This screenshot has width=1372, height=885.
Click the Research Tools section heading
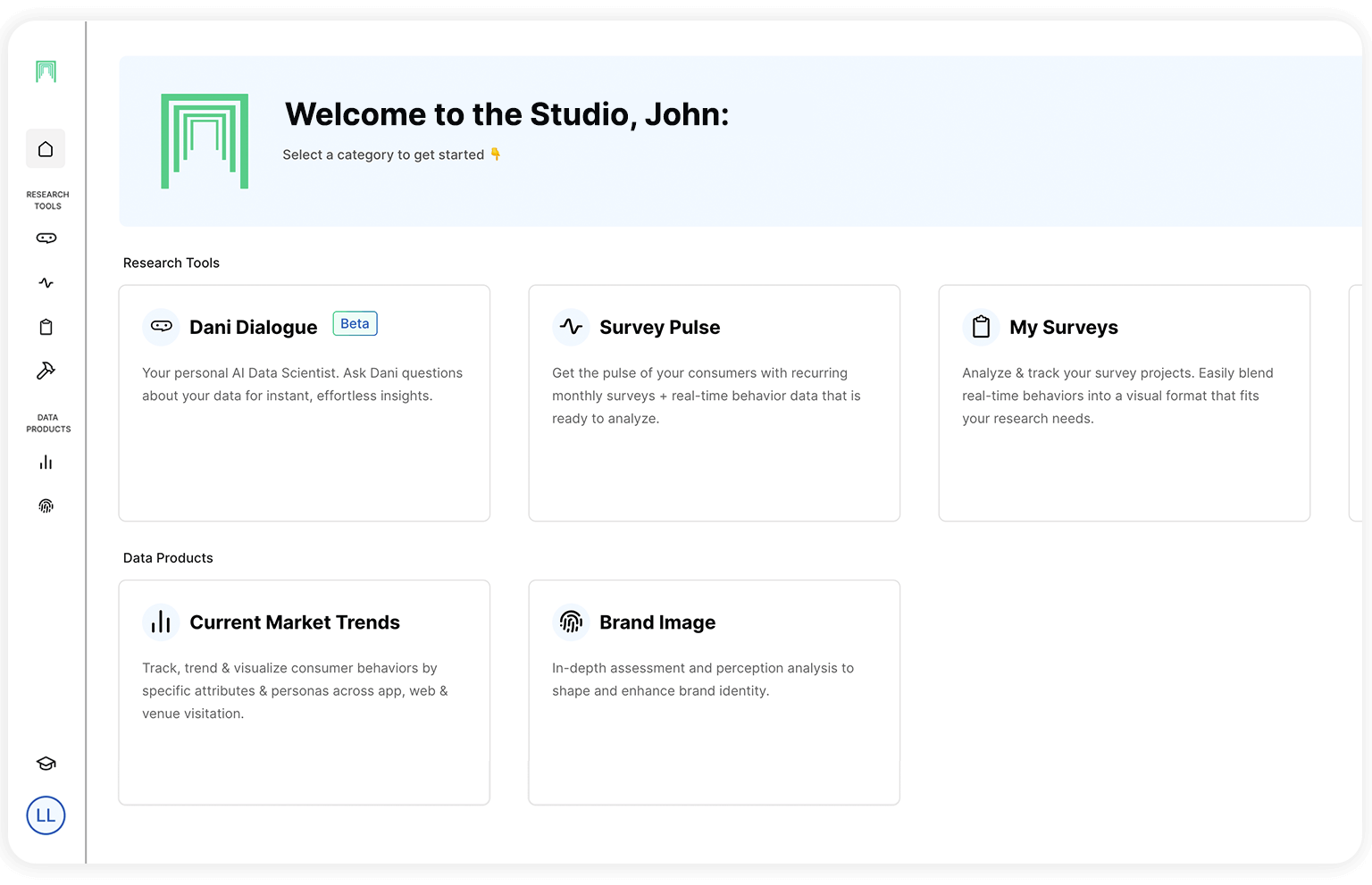click(171, 263)
